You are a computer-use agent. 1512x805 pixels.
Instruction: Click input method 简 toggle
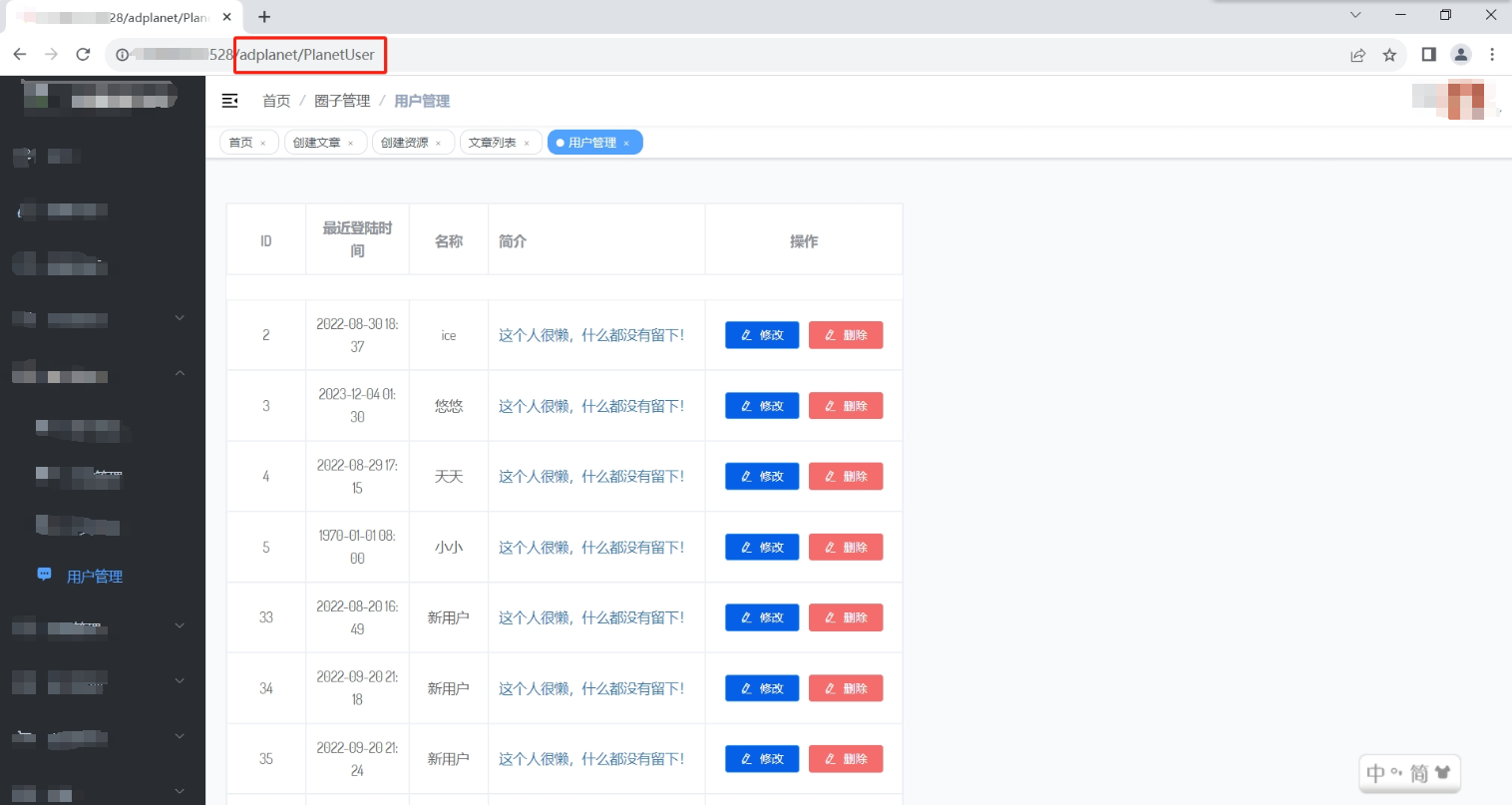pyautogui.click(x=1419, y=773)
